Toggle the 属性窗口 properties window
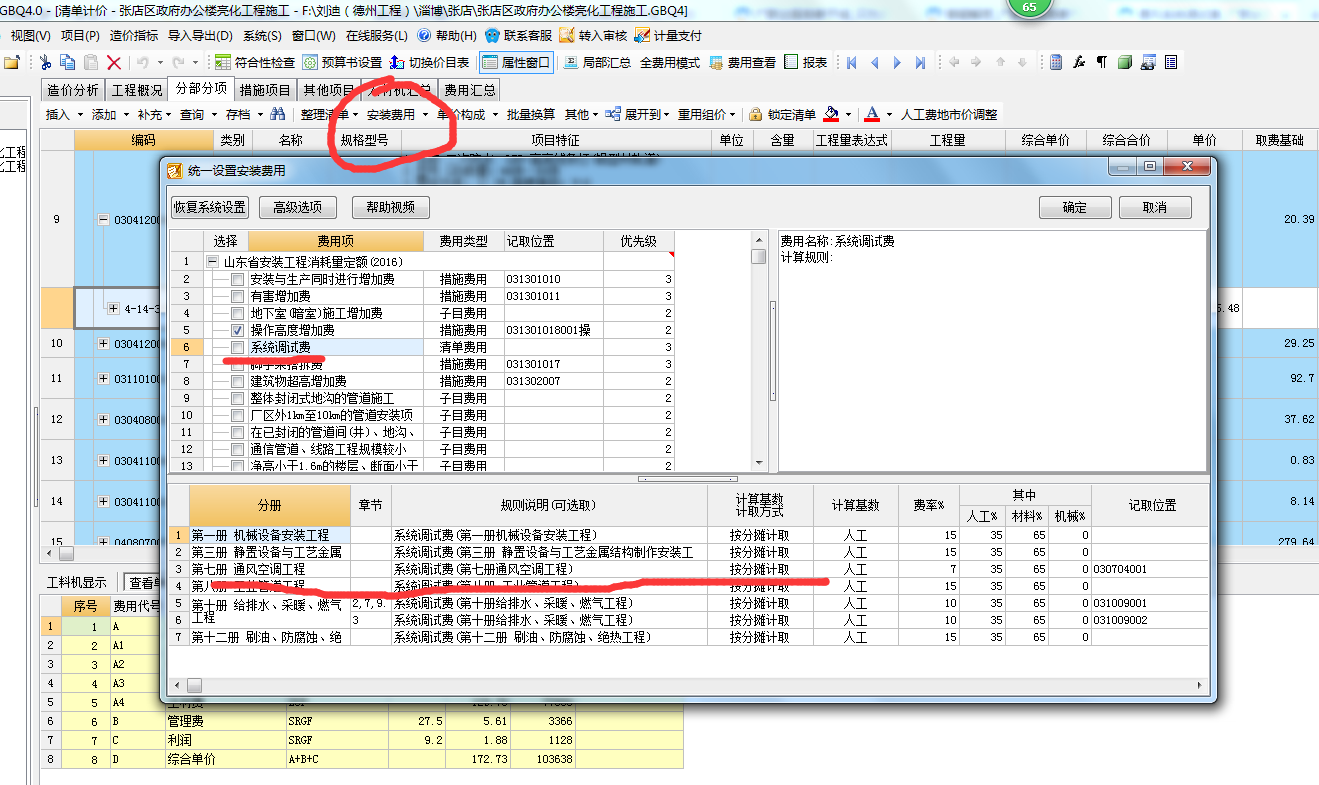 tap(516, 62)
